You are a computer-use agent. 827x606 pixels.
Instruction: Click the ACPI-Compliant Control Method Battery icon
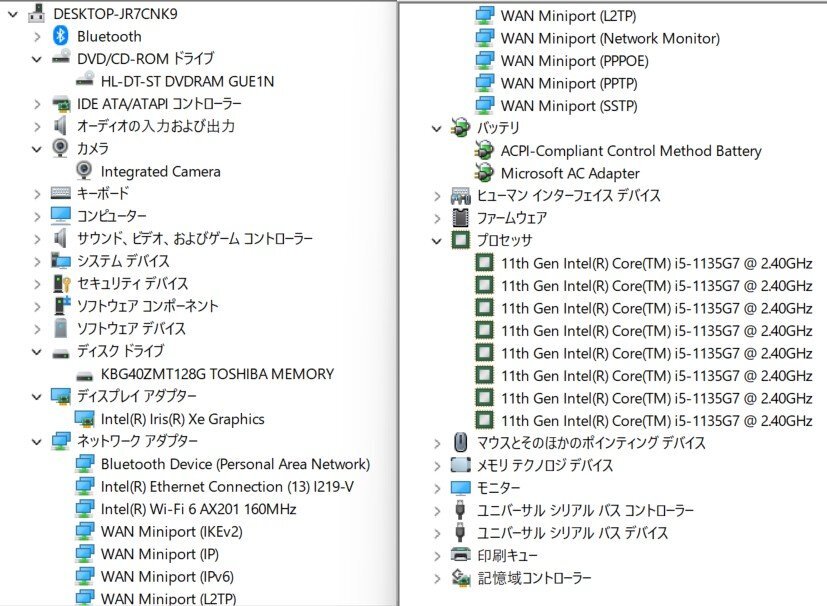485,151
